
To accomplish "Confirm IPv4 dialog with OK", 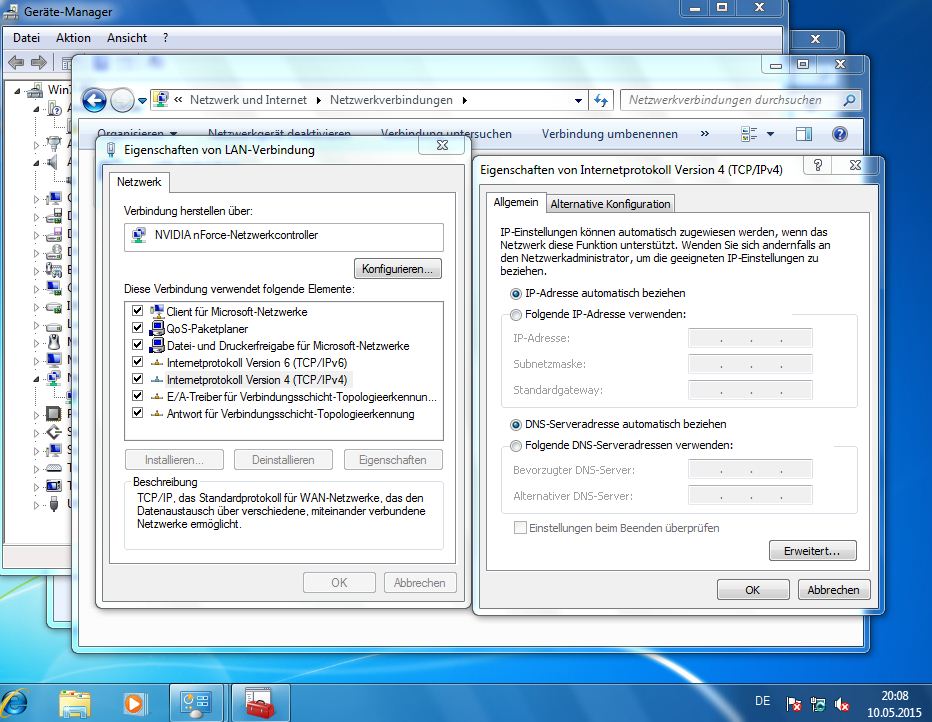I will point(752,589).
